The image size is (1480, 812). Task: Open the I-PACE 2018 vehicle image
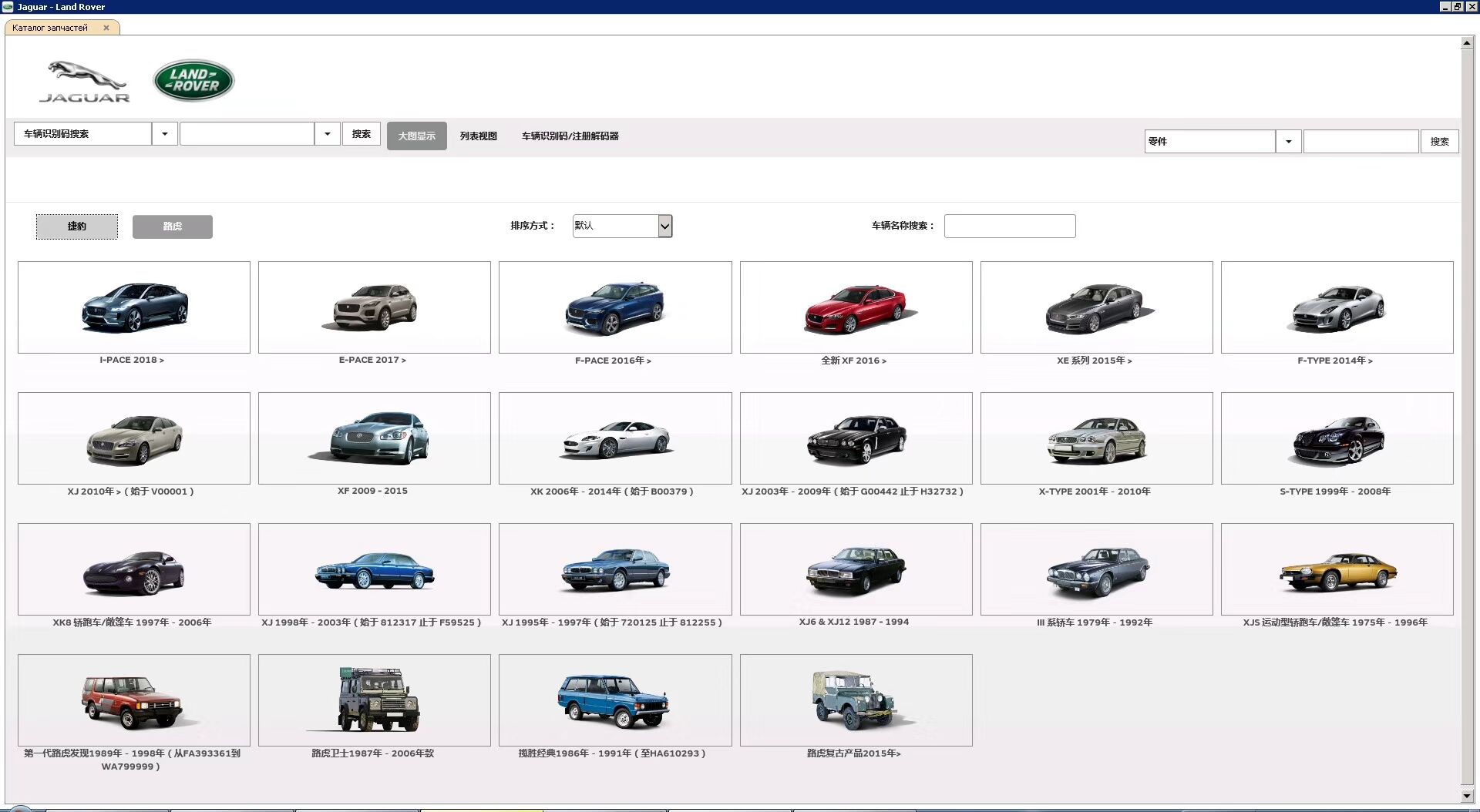coord(134,307)
